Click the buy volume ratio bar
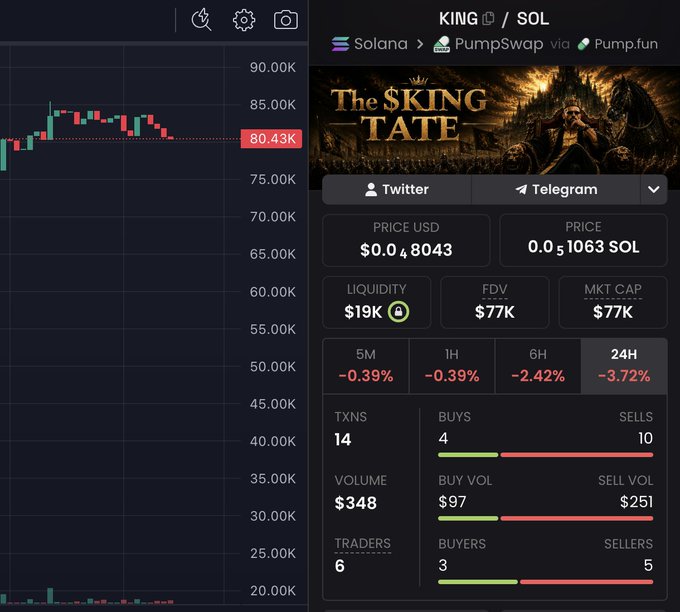The image size is (680, 612). (x=546, y=518)
